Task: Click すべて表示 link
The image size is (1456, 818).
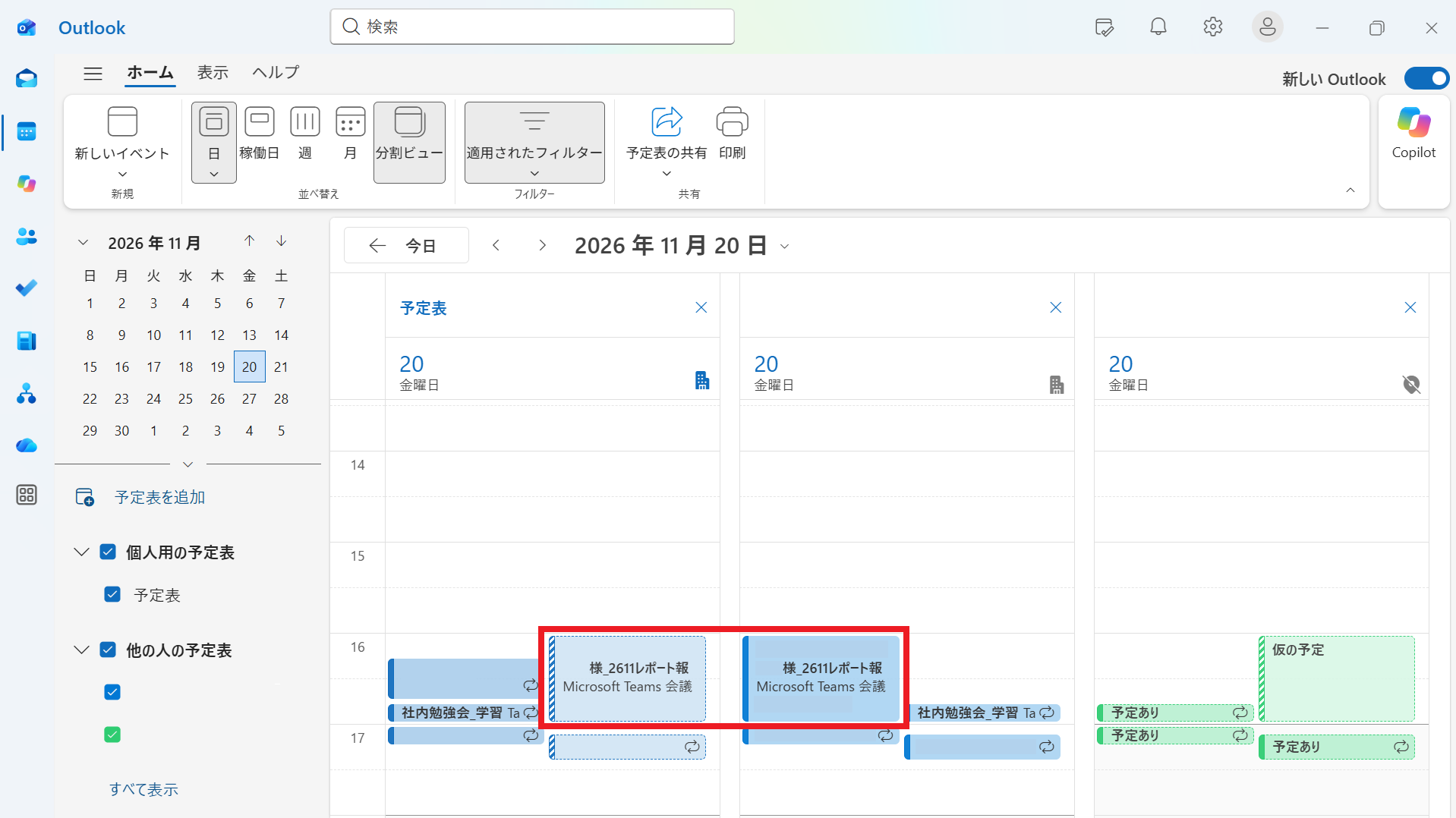Action: [143, 789]
